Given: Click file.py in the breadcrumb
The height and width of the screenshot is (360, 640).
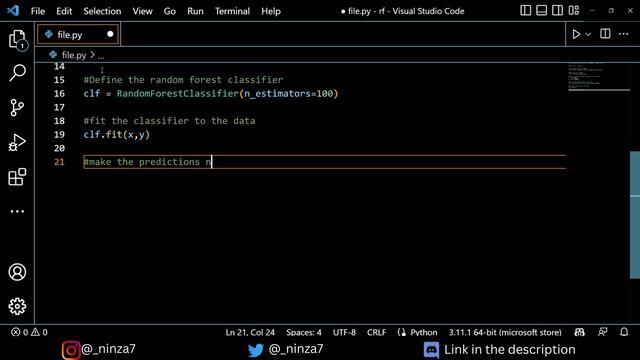Looking at the screenshot, I should click(74, 55).
